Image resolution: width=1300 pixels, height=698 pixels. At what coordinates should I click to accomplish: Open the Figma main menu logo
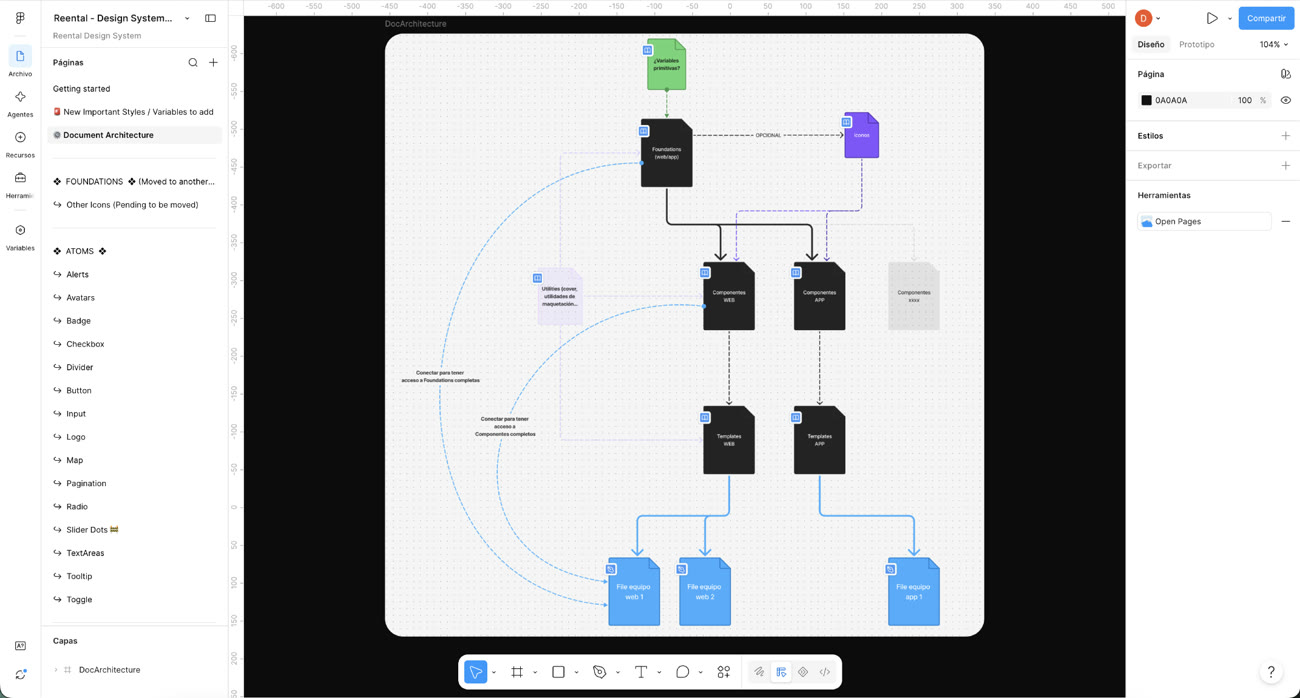[20, 18]
